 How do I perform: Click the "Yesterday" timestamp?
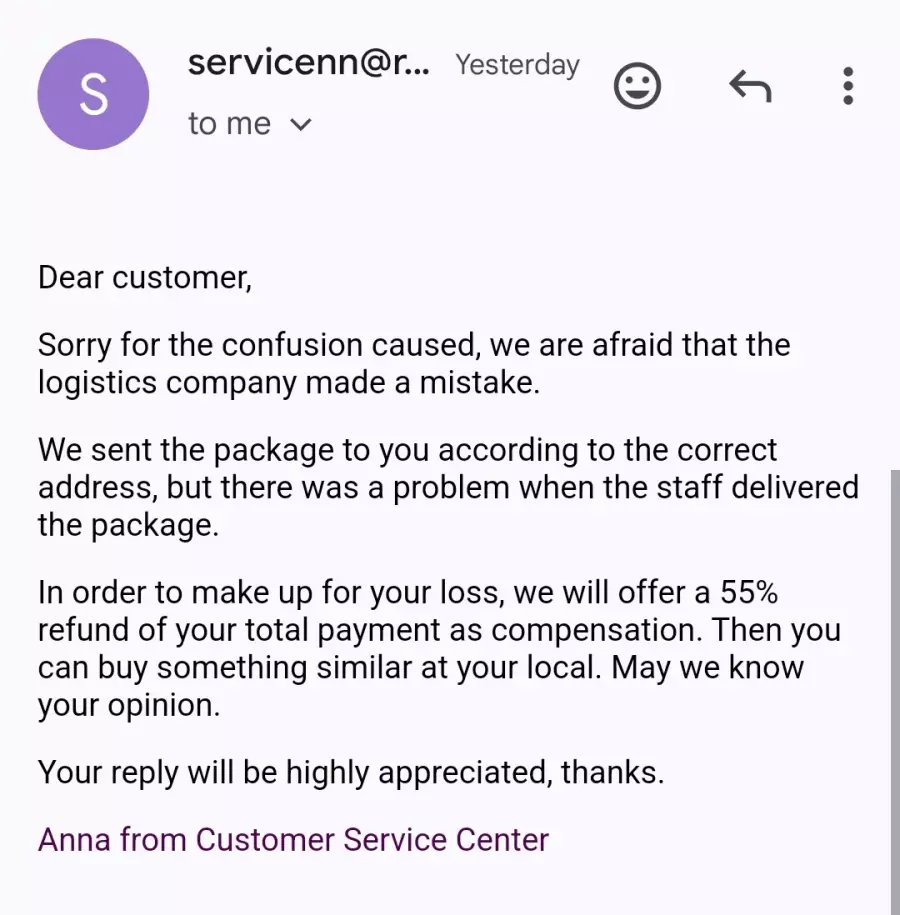pyautogui.click(x=517, y=65)
